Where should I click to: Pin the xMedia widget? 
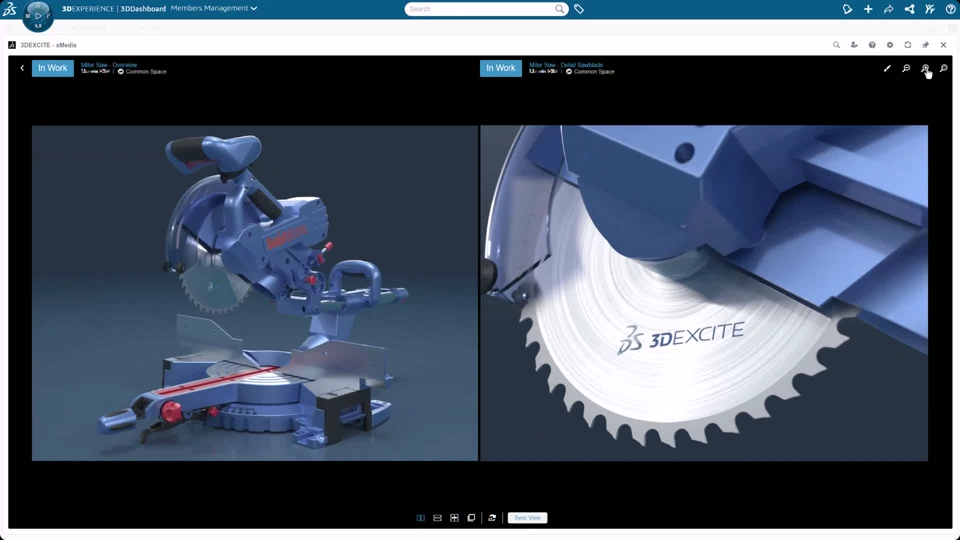pyautogui.click(x=926, y=45)
